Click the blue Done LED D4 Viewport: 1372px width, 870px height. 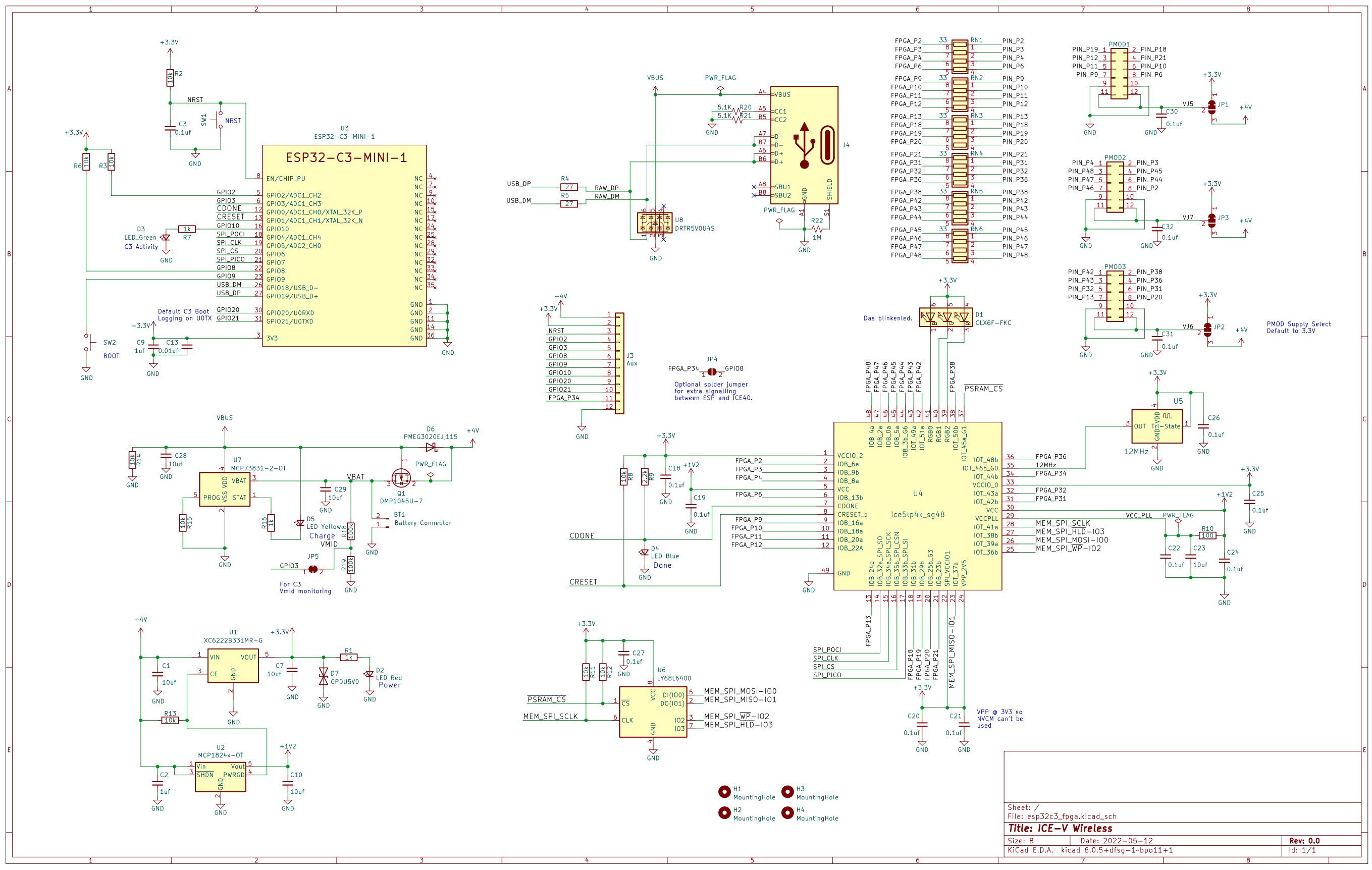coord(645,552)
